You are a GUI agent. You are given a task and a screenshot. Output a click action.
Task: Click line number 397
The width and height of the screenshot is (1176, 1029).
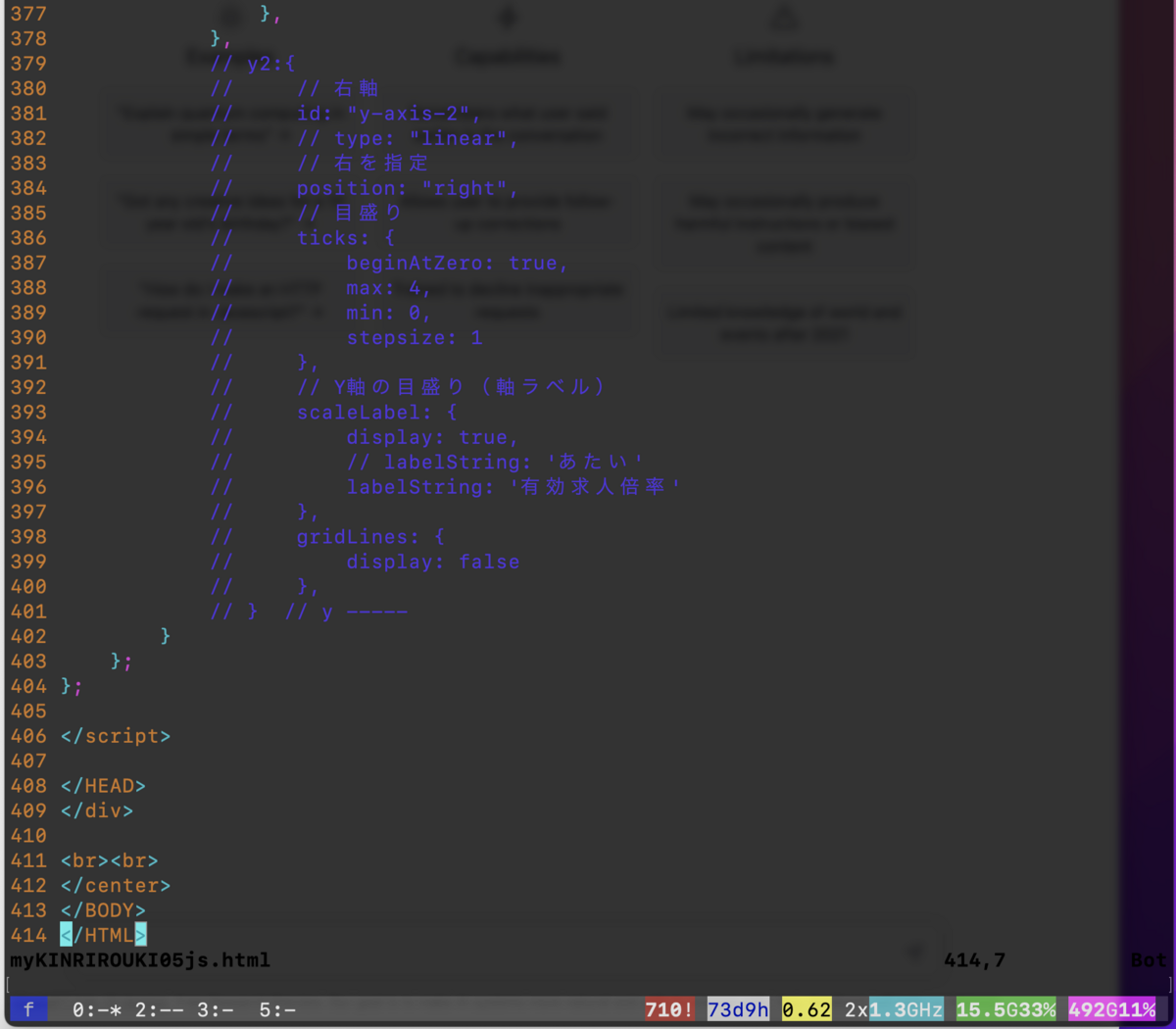pyautogui.click(x=28, y=512)
